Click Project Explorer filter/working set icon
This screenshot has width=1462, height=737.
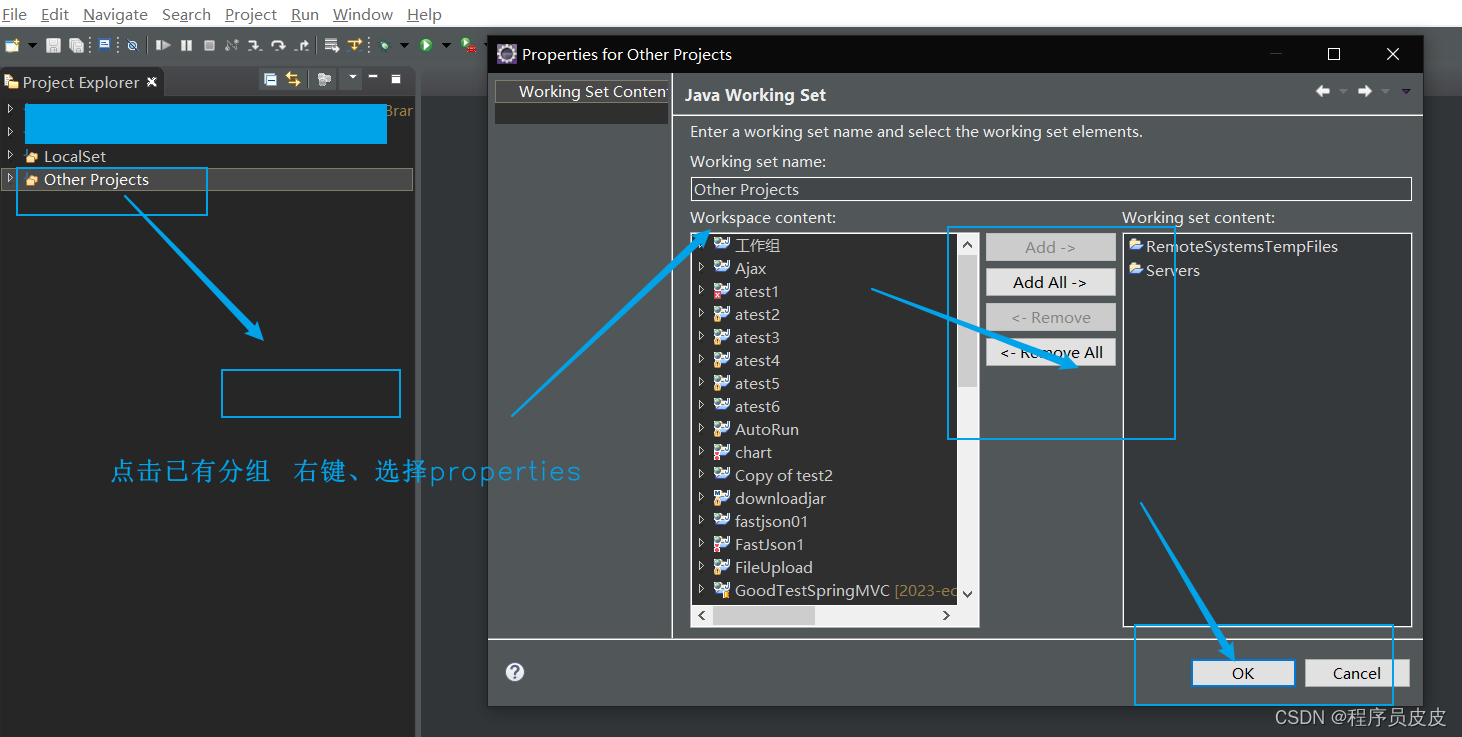click(324, 79)
